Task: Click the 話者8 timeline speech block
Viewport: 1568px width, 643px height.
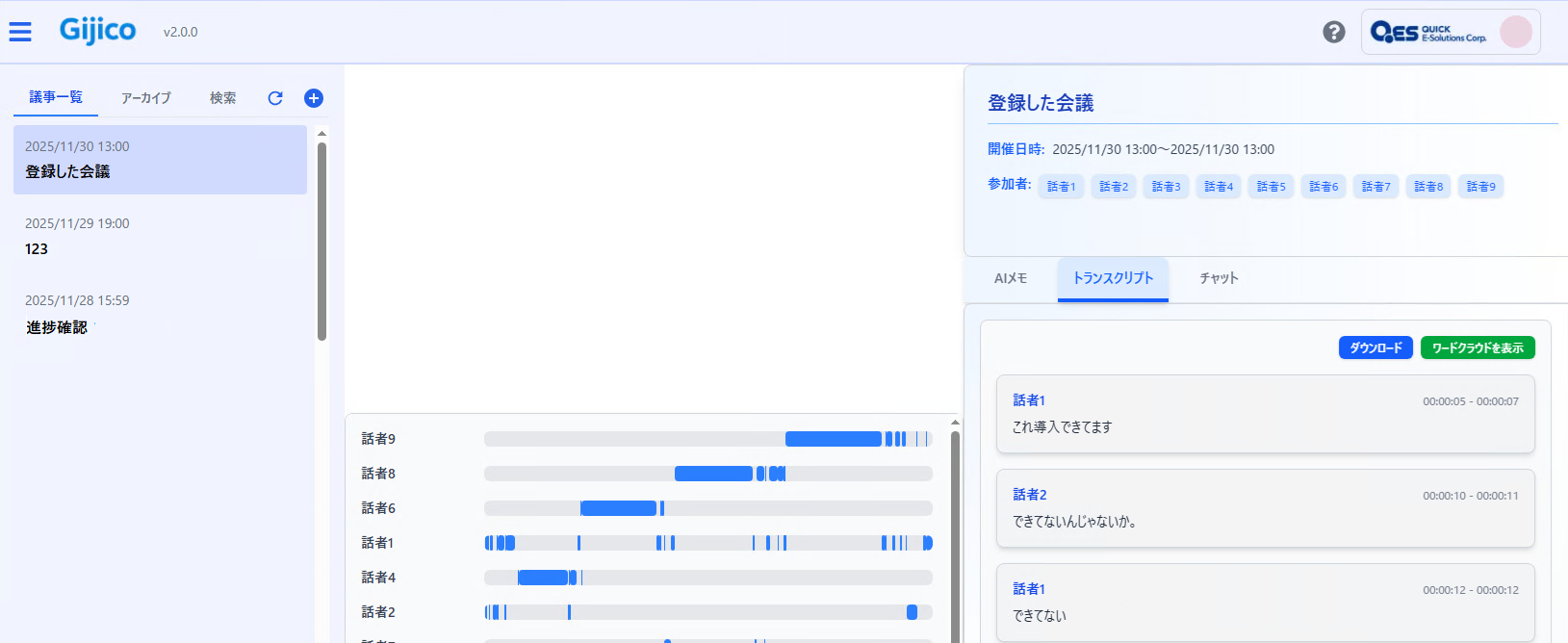Action: 713,474
